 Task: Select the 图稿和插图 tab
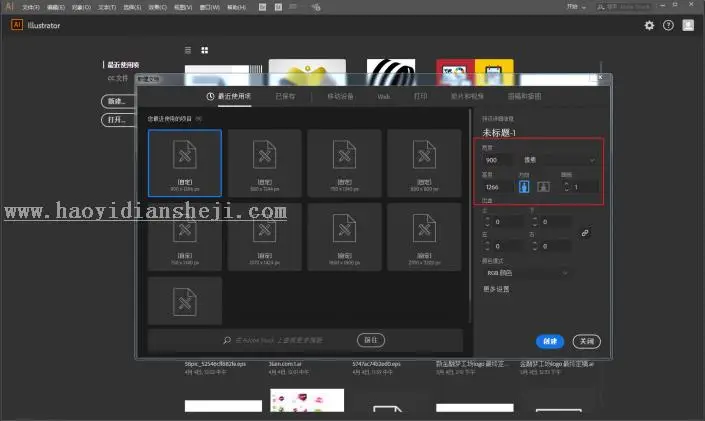pos(524,96)
